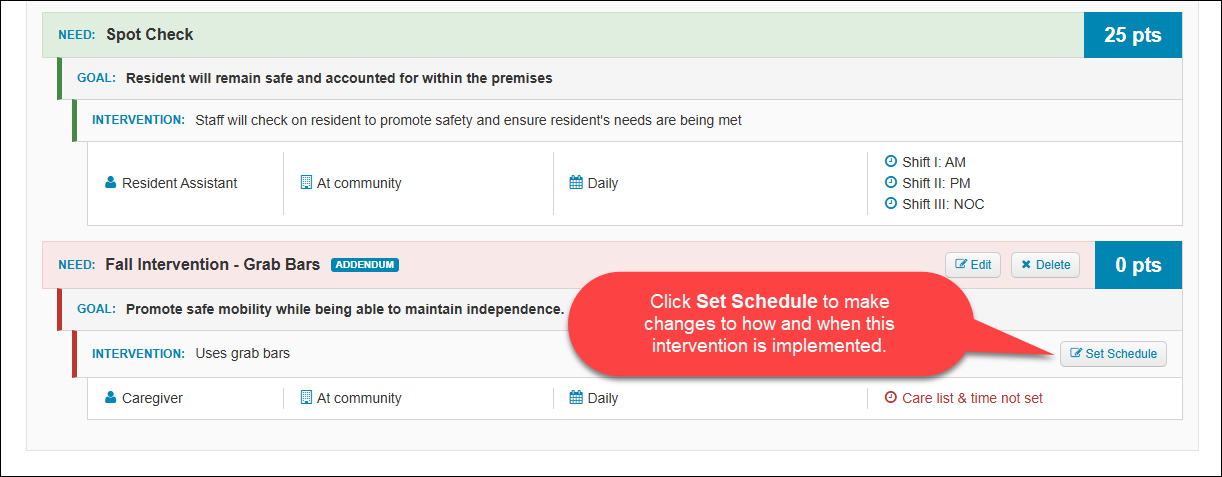The width and height of the screenshot is (1222, 477).
Task: Click the 25 pts score box
Action: [x=1133, y=35]
